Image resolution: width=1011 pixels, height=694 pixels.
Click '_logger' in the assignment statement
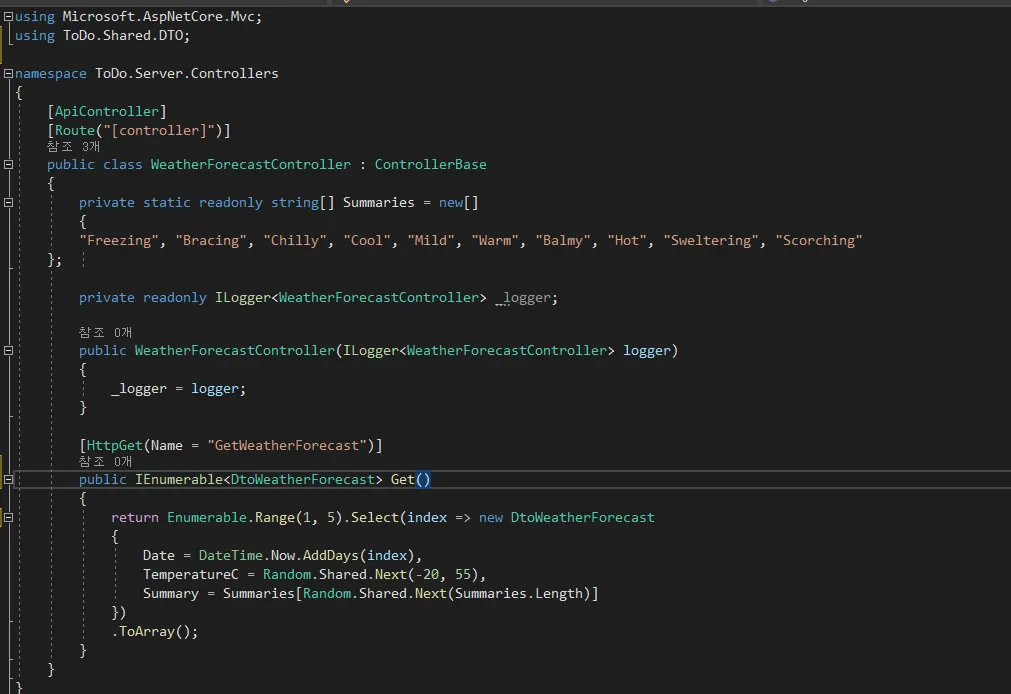click(139, 389)
